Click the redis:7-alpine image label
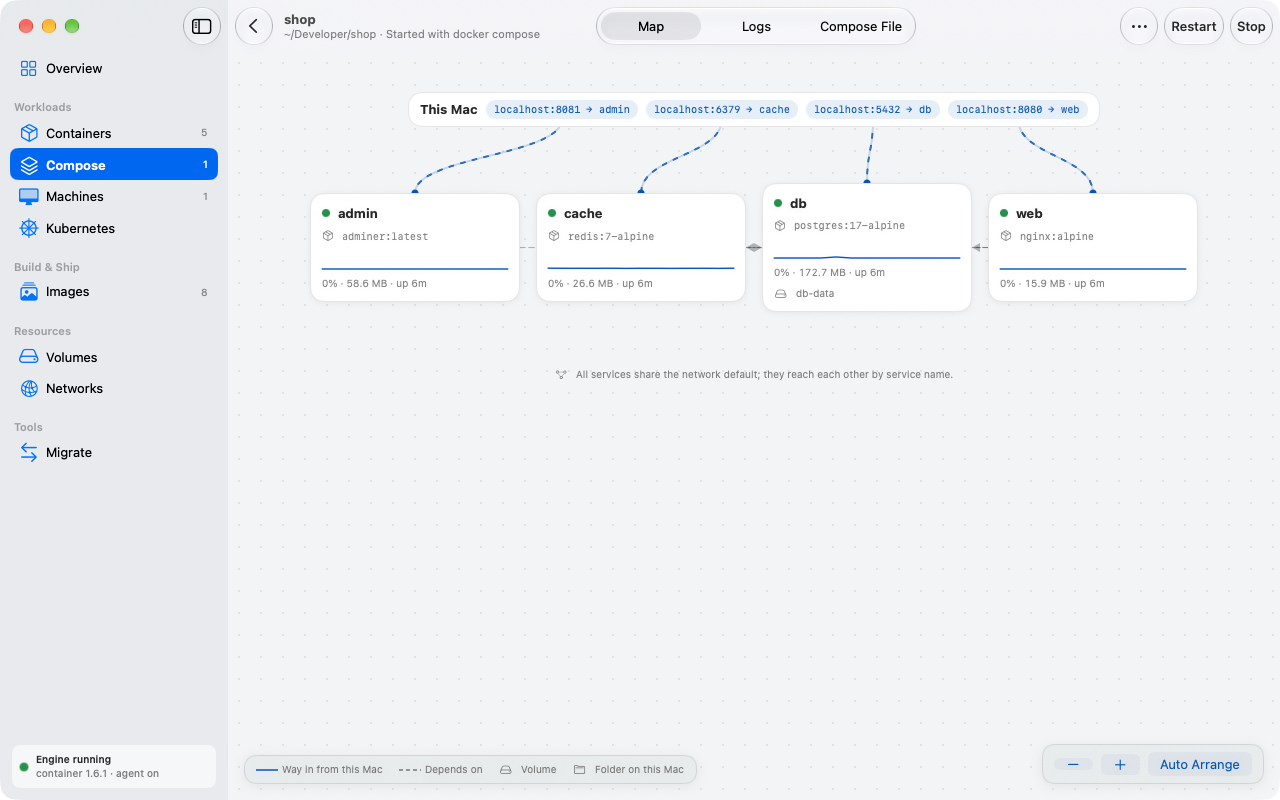Image resolution: width=1280 pixels, height=800 pixels. click(609, 237)
